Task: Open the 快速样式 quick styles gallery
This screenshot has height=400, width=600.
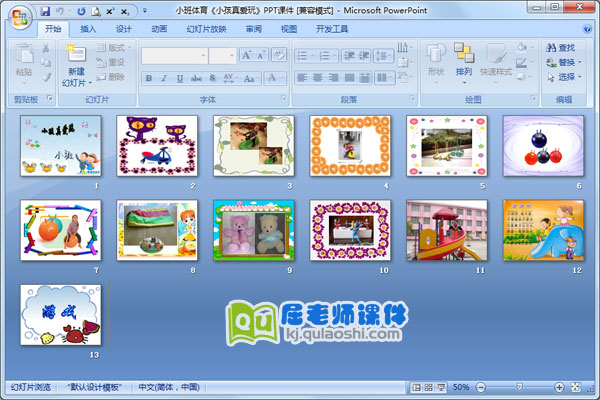Action: pyautogui.click(x=496, y=63)
